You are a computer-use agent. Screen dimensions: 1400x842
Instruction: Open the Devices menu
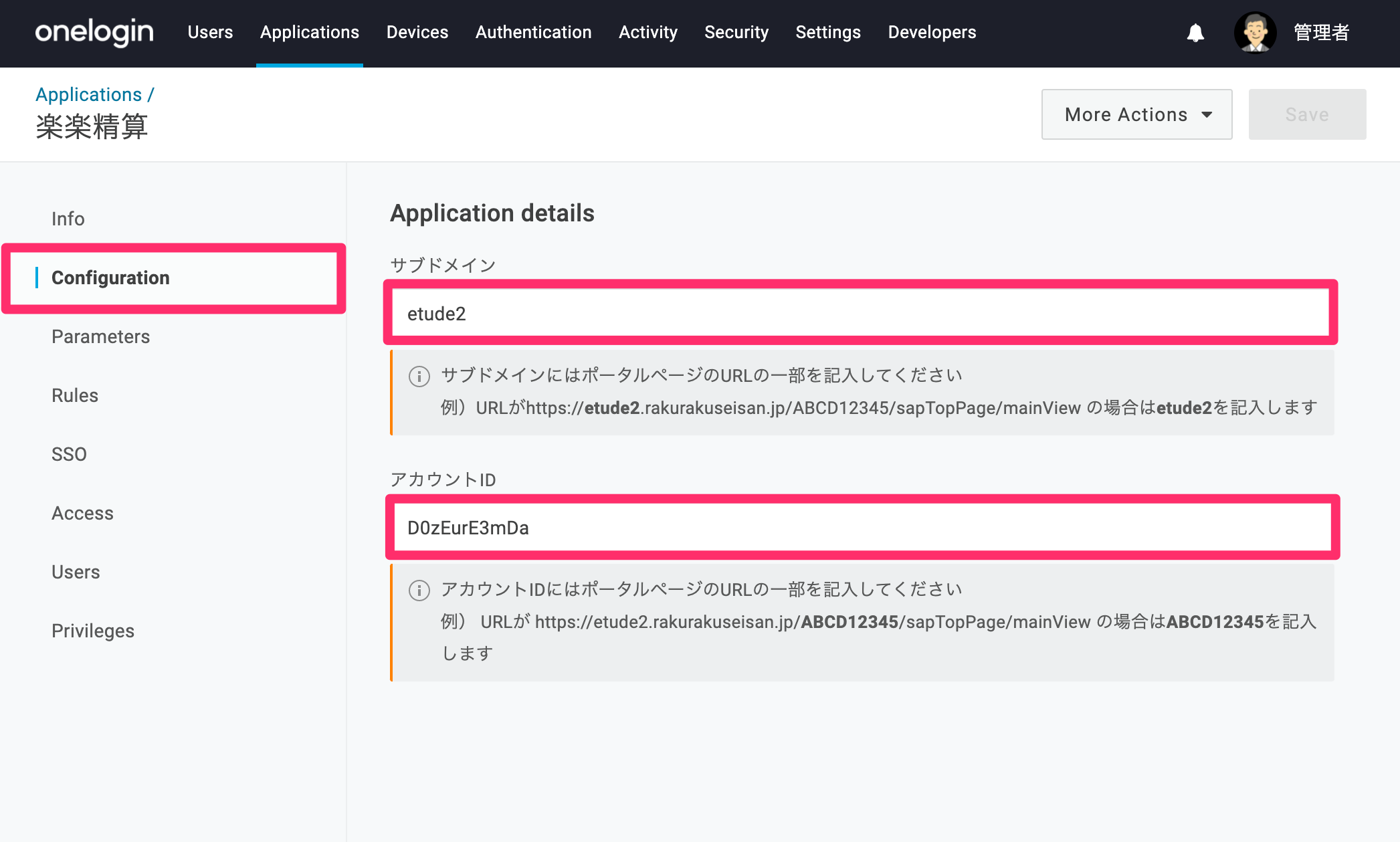pos(417,32)
